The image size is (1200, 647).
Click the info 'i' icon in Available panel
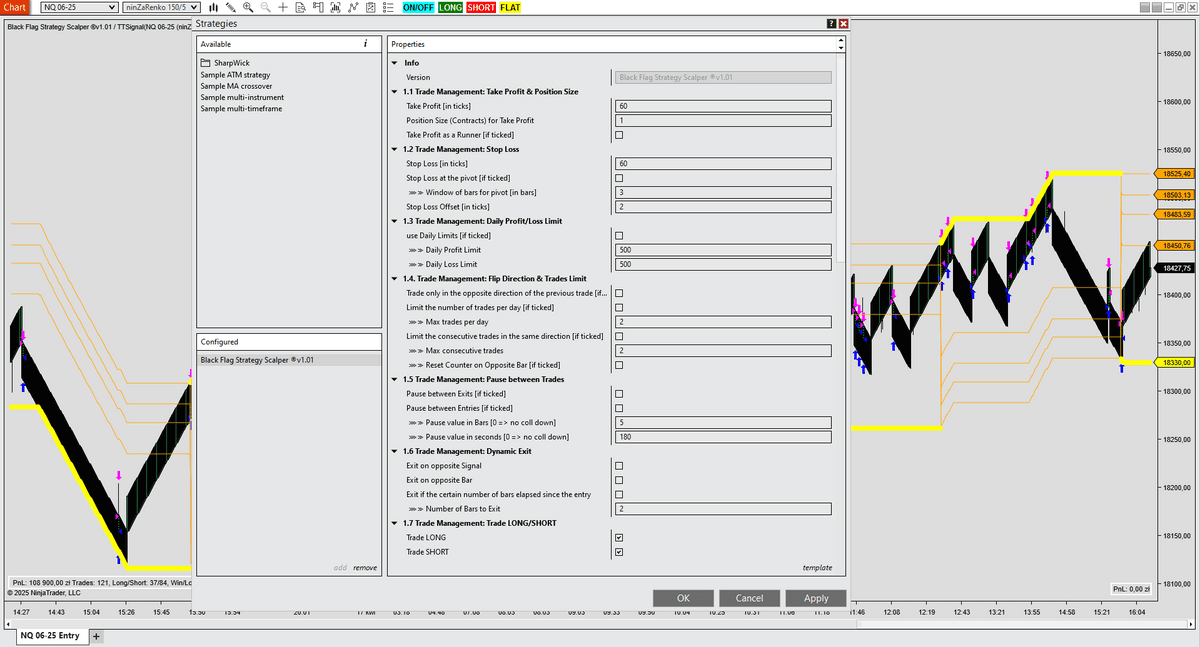point(366,44)
